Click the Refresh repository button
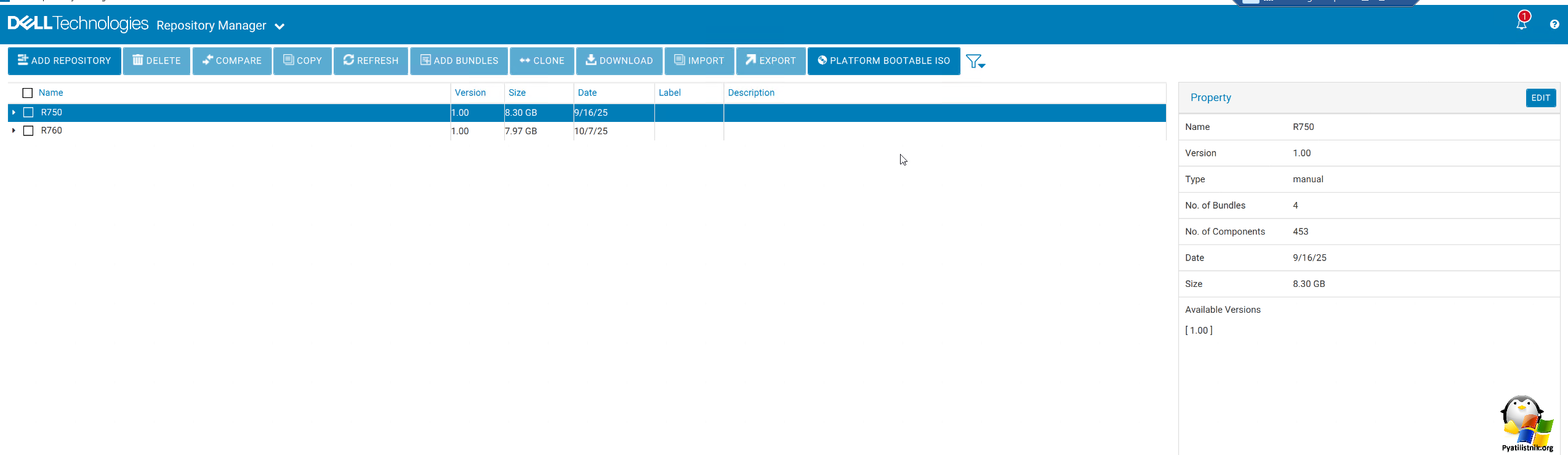This screenshot has width=1568, height=455. point(371,61)
